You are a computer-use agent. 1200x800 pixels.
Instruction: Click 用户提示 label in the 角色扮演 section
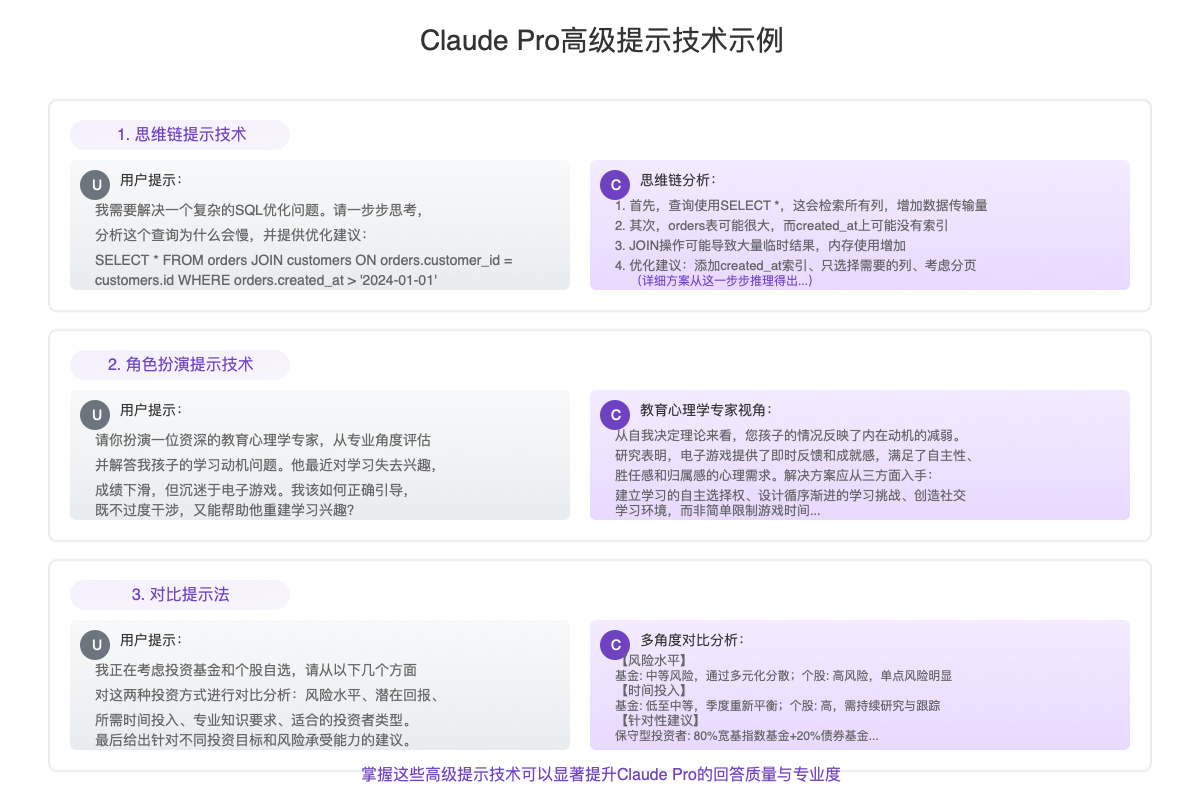pyautogui.click(x=151, y=410)
